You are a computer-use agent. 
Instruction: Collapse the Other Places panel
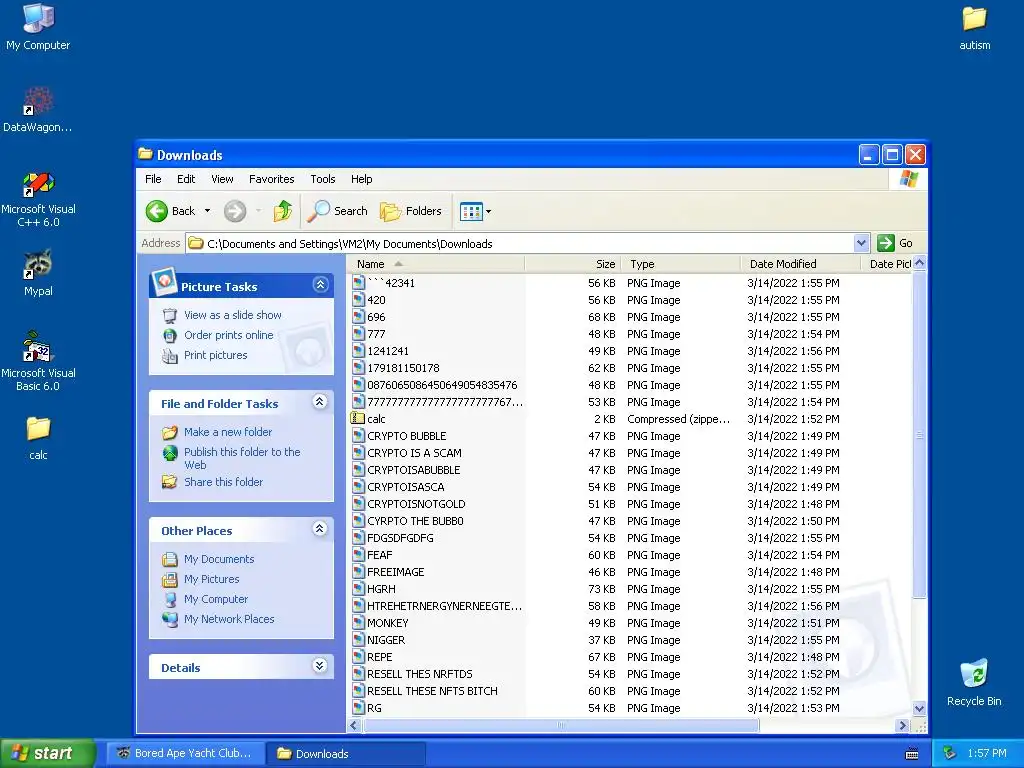[319, 528]
